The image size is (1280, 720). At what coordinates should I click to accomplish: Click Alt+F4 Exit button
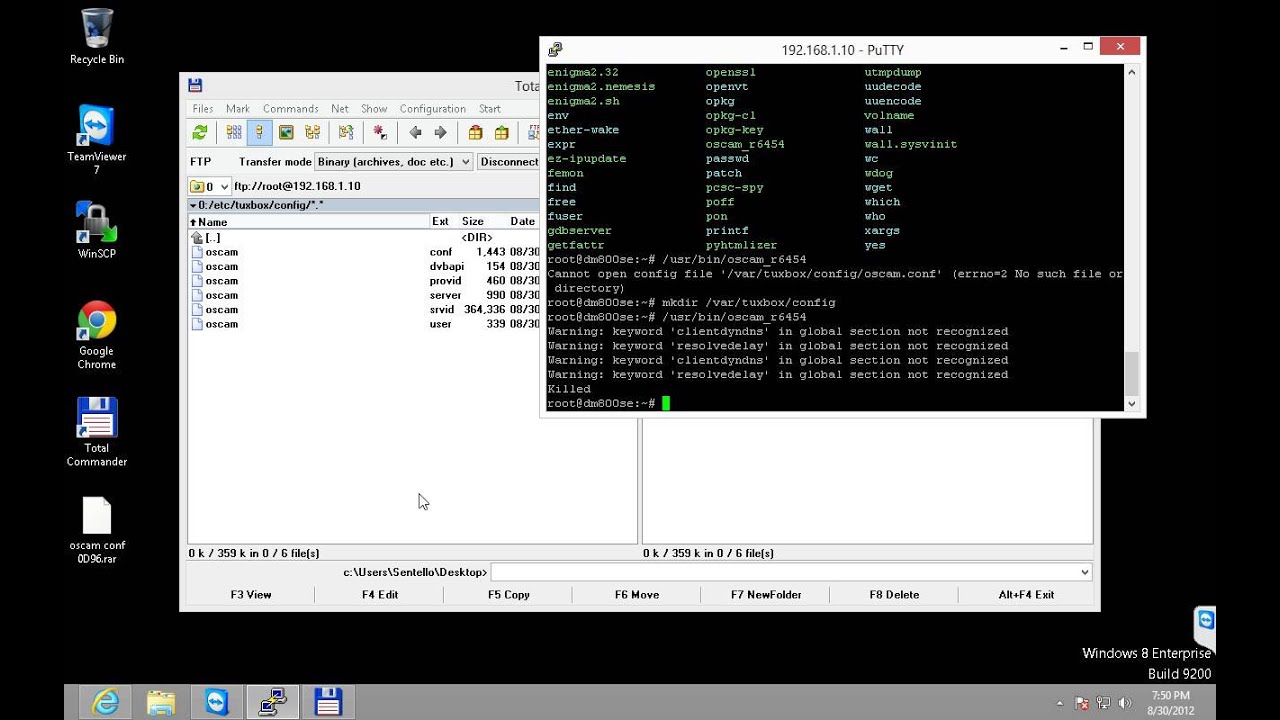coord(1026,594)
